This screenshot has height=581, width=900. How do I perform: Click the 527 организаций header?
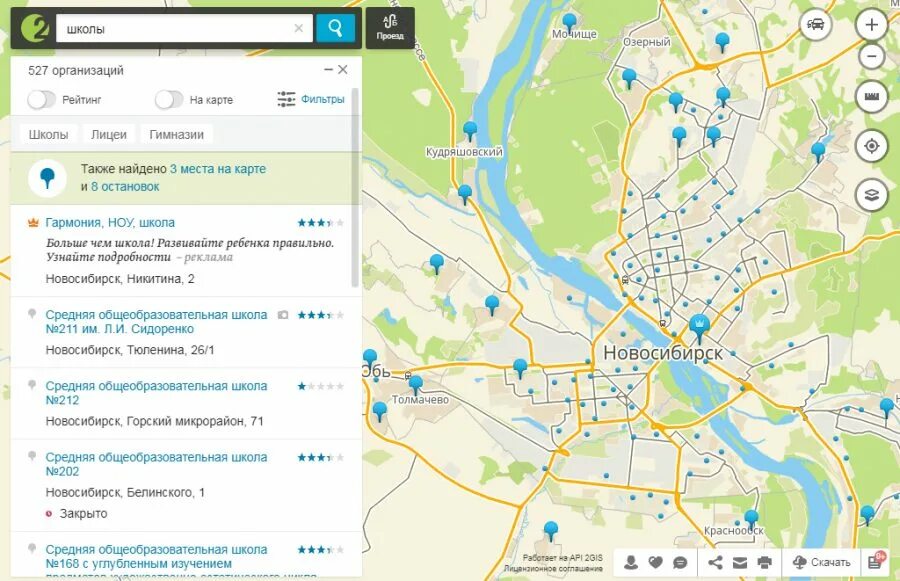coord(76,70)
